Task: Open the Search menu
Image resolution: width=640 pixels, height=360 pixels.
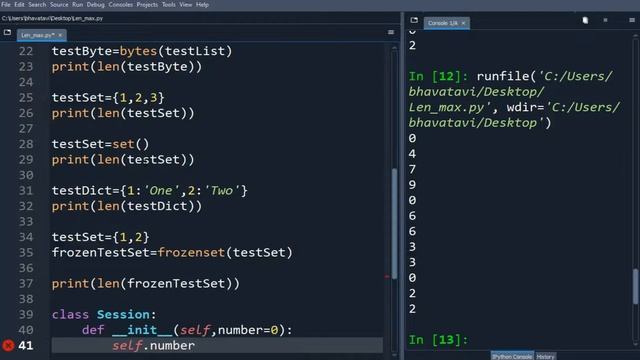Action: pyautogui.click(x=37, y=4)
